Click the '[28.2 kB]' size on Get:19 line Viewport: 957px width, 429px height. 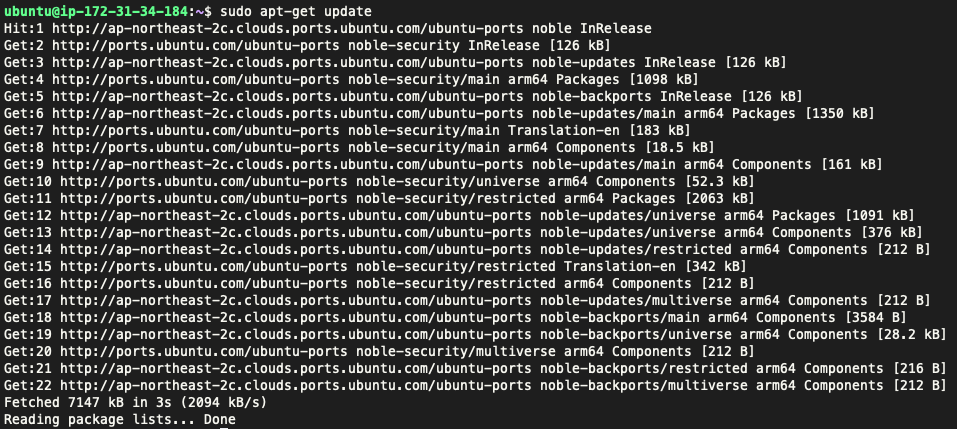(x=910, y=334)
